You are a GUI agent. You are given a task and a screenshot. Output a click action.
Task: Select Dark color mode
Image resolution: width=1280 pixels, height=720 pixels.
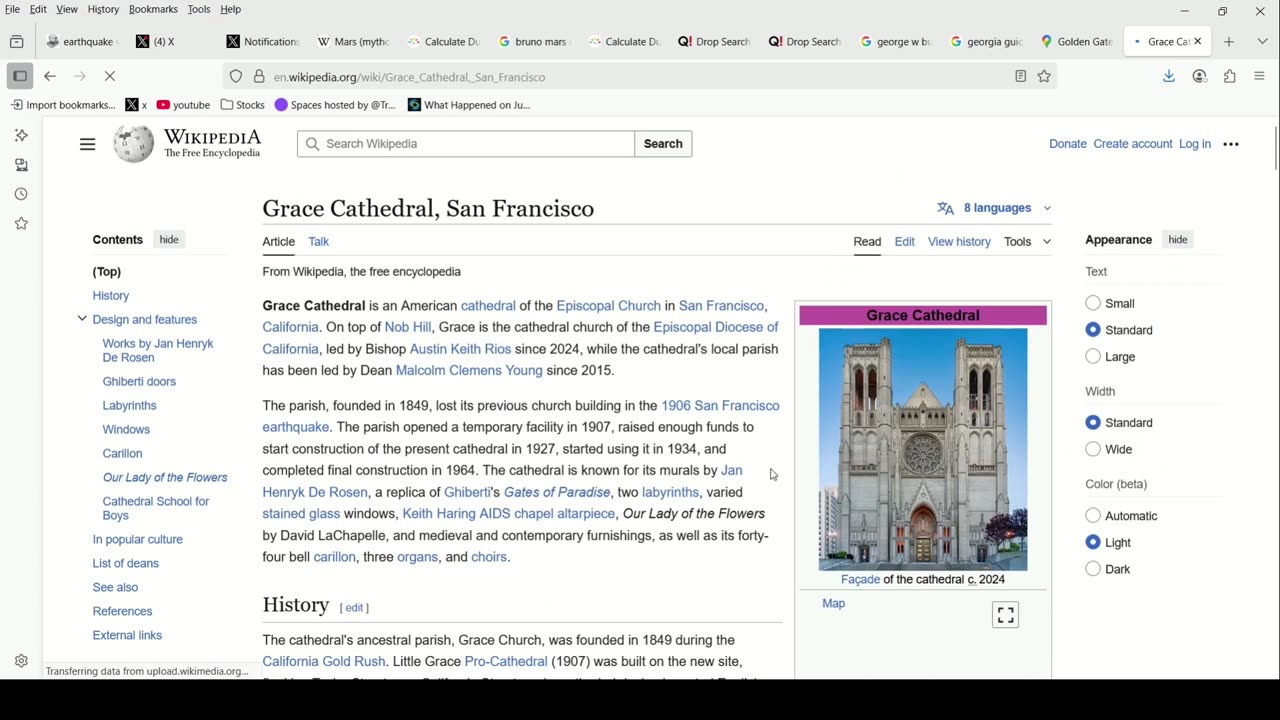1093,569
